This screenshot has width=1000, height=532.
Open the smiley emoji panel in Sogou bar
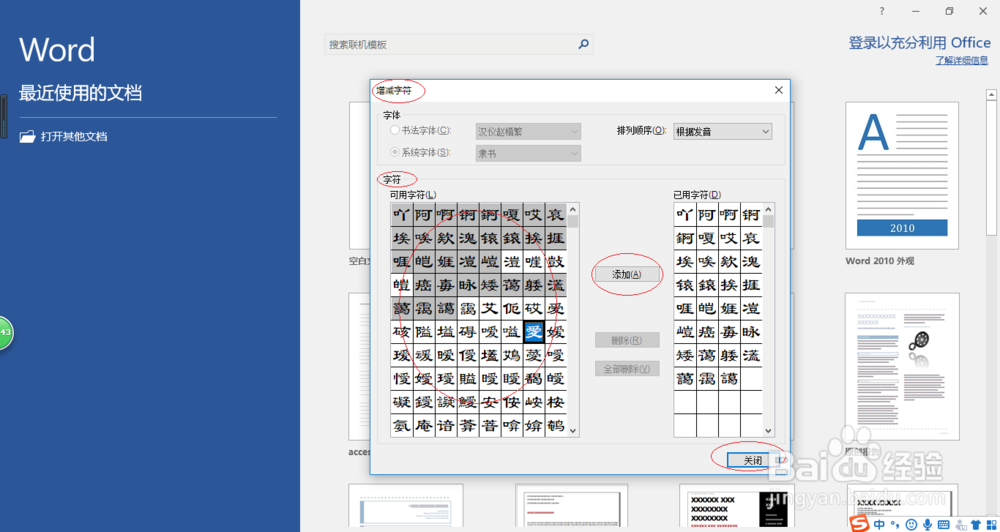(x=912, y=524)
